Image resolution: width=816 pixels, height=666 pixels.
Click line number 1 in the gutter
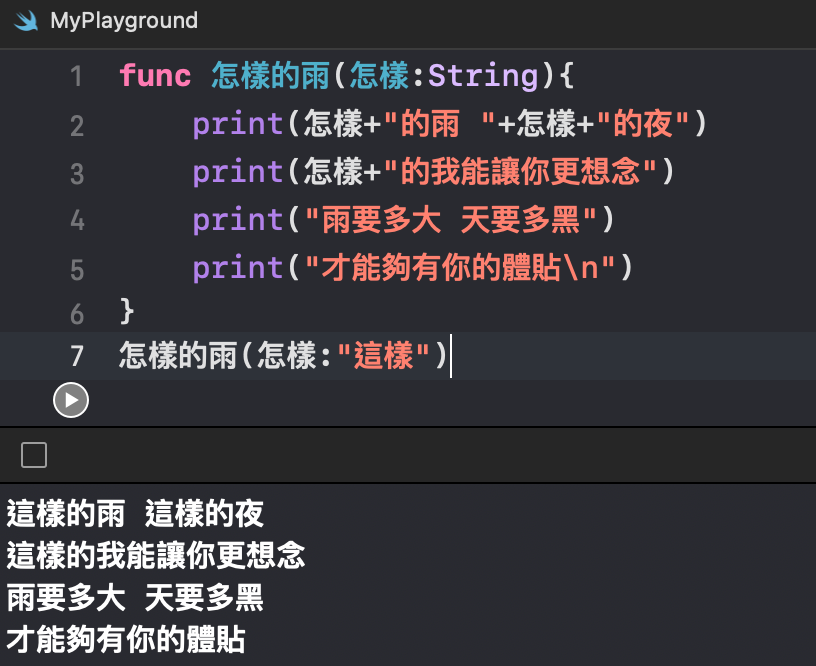[x=77, y=76]
